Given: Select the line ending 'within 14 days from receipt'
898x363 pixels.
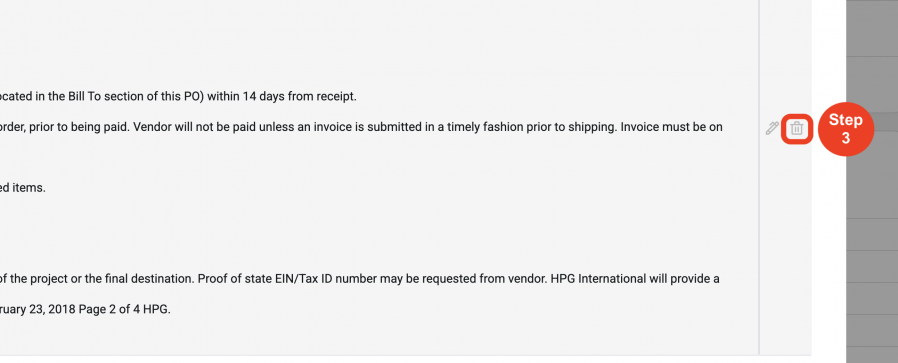Looking at the screenshot, I should (178, 96).
